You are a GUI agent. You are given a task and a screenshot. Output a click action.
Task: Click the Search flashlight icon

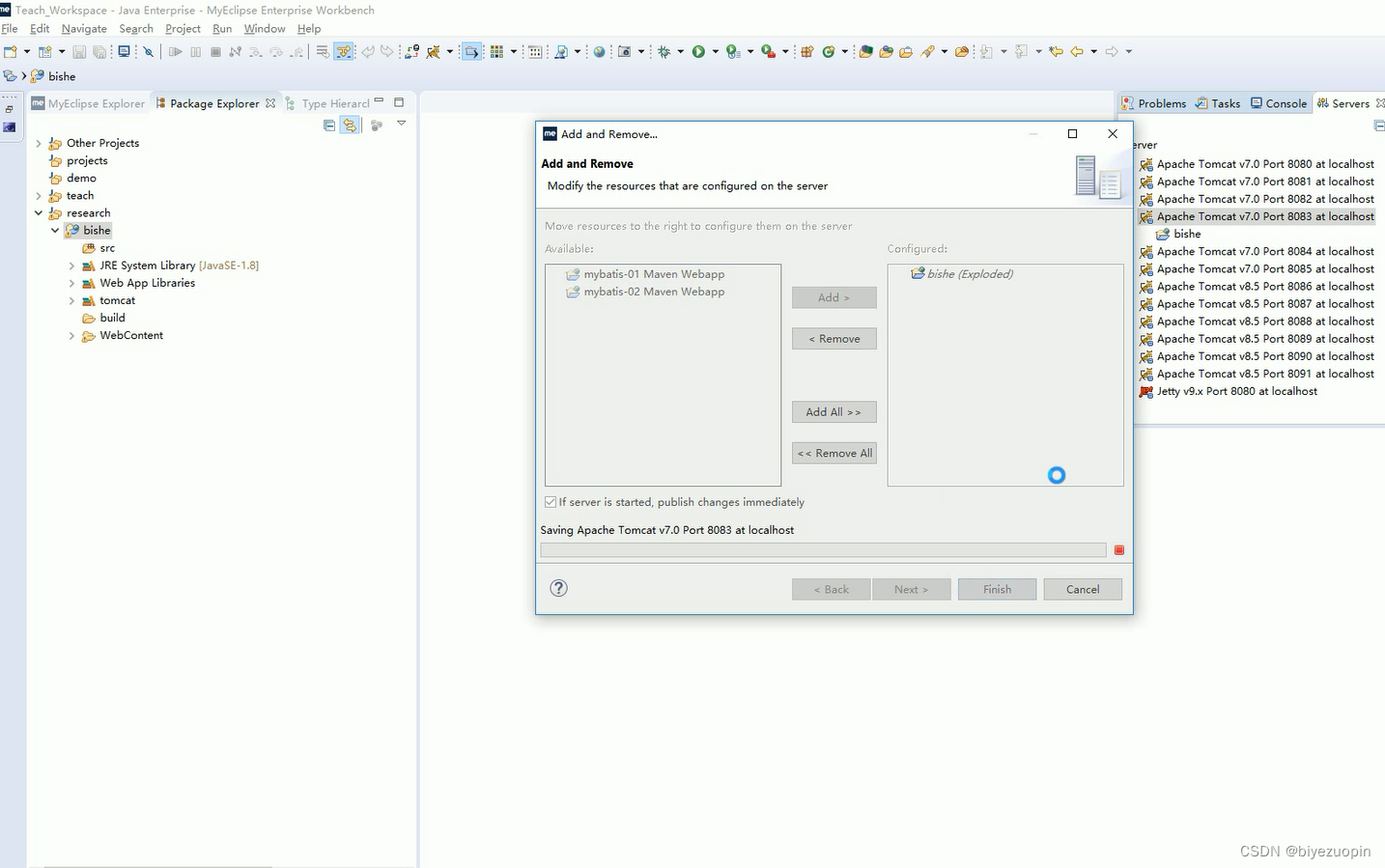pos(927,51)
